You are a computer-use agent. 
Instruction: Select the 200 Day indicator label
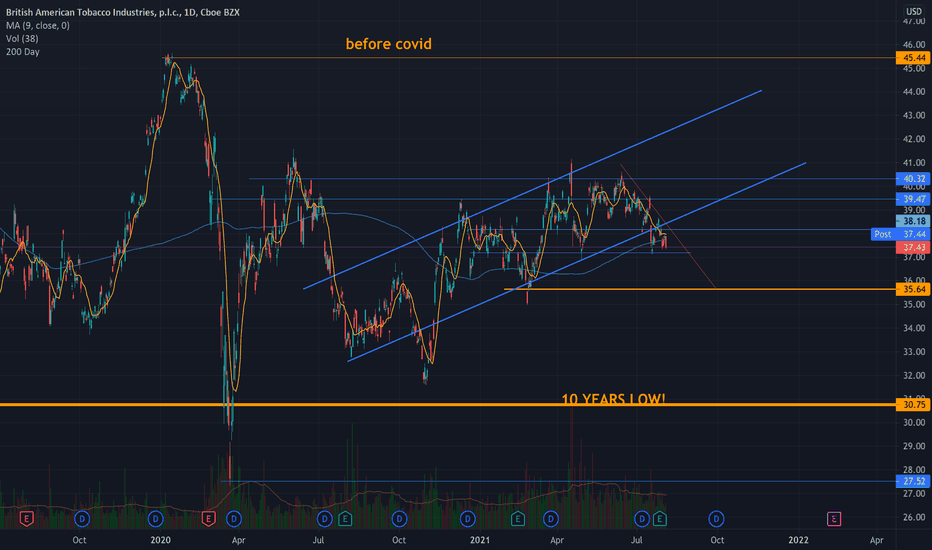coord(23,52)
